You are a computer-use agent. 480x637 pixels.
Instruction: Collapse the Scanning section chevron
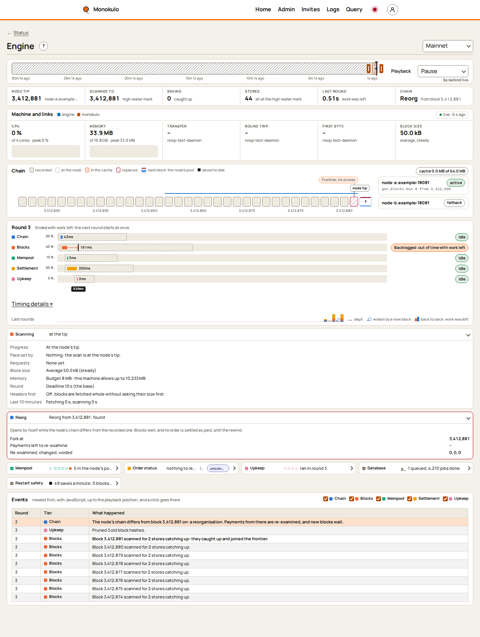coord(468,335)
